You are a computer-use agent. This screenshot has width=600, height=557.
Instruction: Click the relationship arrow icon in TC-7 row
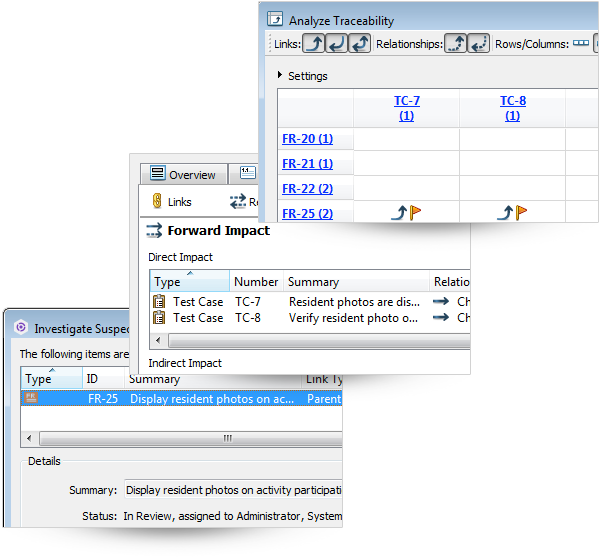(441, 301)
